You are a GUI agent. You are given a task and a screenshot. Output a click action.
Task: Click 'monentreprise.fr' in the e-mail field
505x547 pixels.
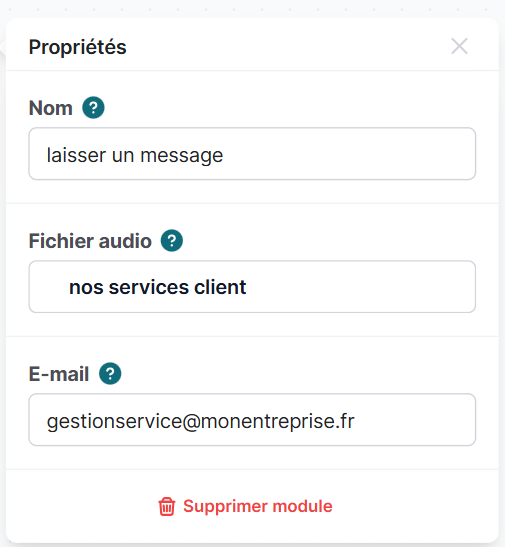[278, 421]
